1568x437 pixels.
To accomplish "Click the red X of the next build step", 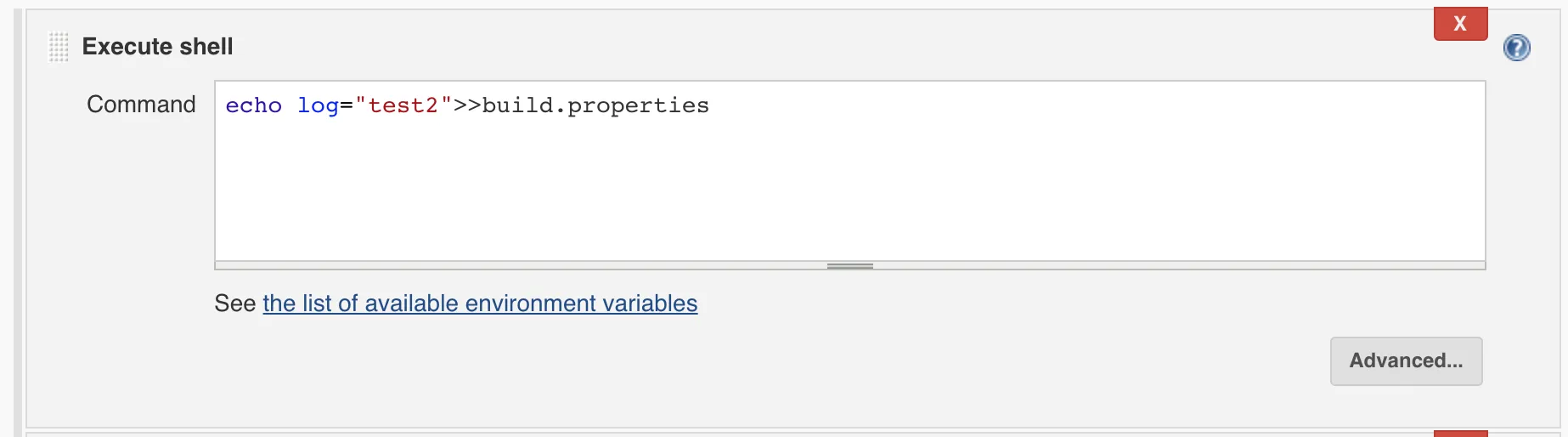I will [1460, 434].
